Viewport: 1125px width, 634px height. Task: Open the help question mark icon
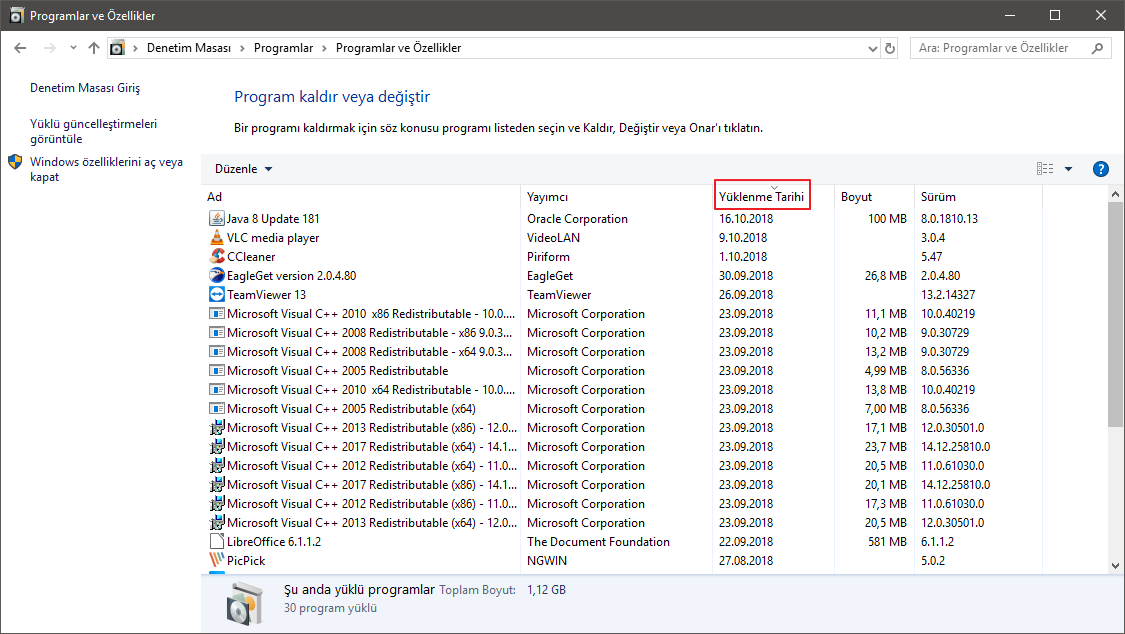[x=1100, y=169]
